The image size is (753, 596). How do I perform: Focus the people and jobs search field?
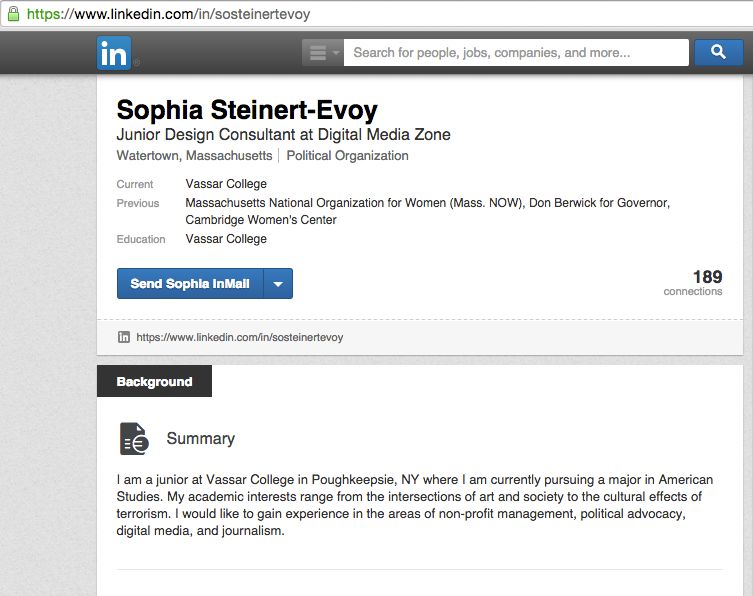[x=516, y=53]
